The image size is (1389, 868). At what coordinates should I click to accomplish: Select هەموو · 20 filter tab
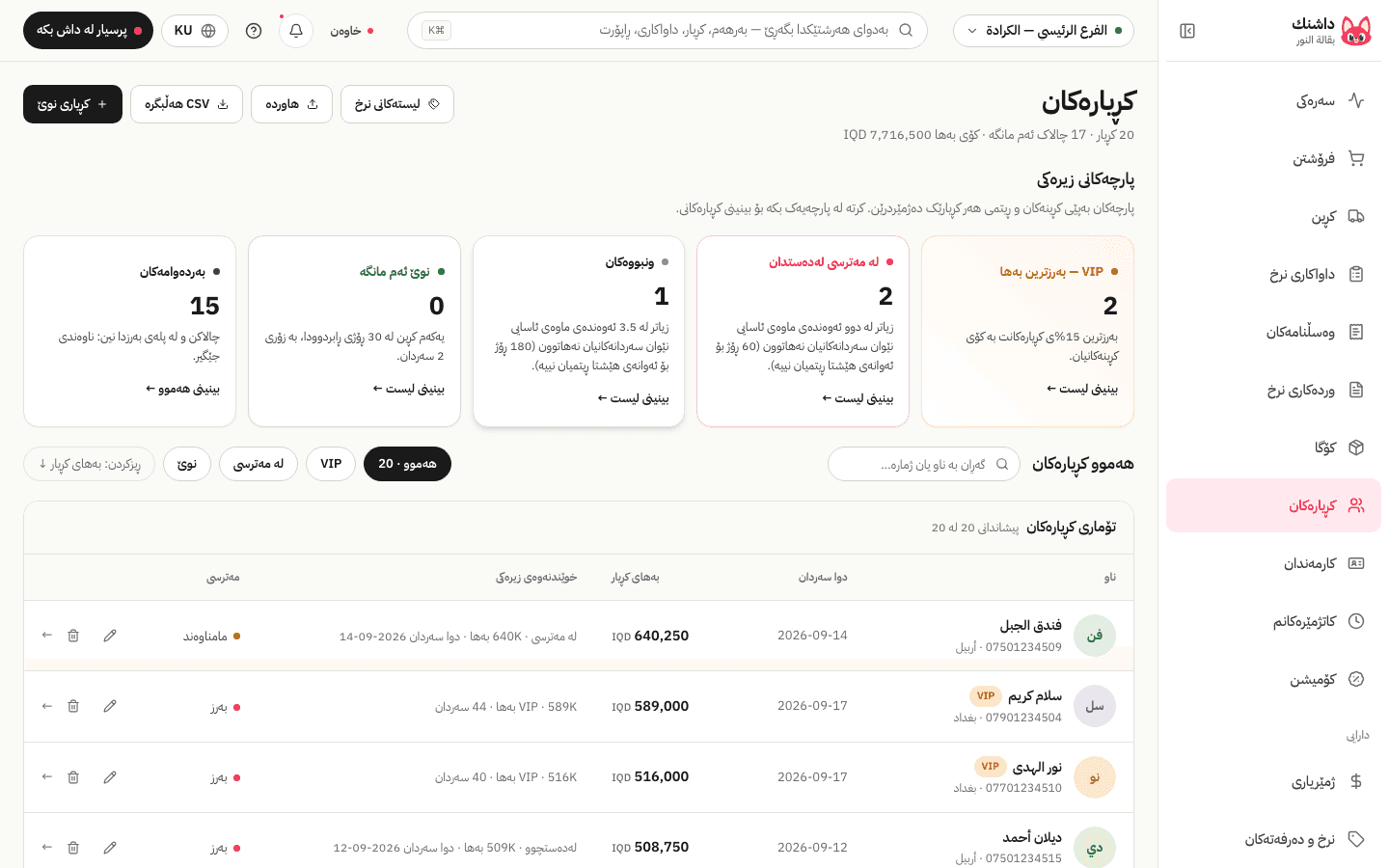click(407, 464)
